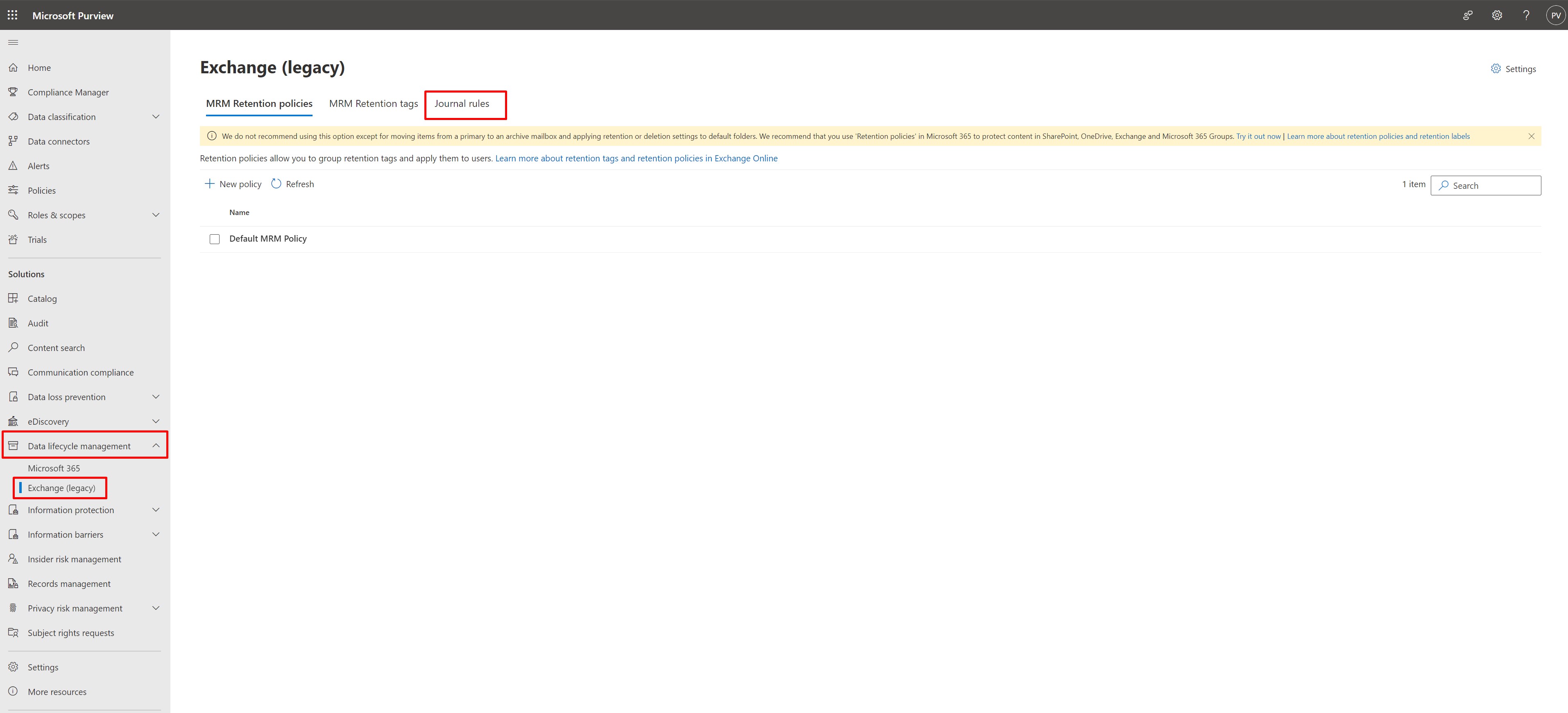Expand the eDiscovery chevron
This screenshot has height=713, width=1568.
[156, 421]
